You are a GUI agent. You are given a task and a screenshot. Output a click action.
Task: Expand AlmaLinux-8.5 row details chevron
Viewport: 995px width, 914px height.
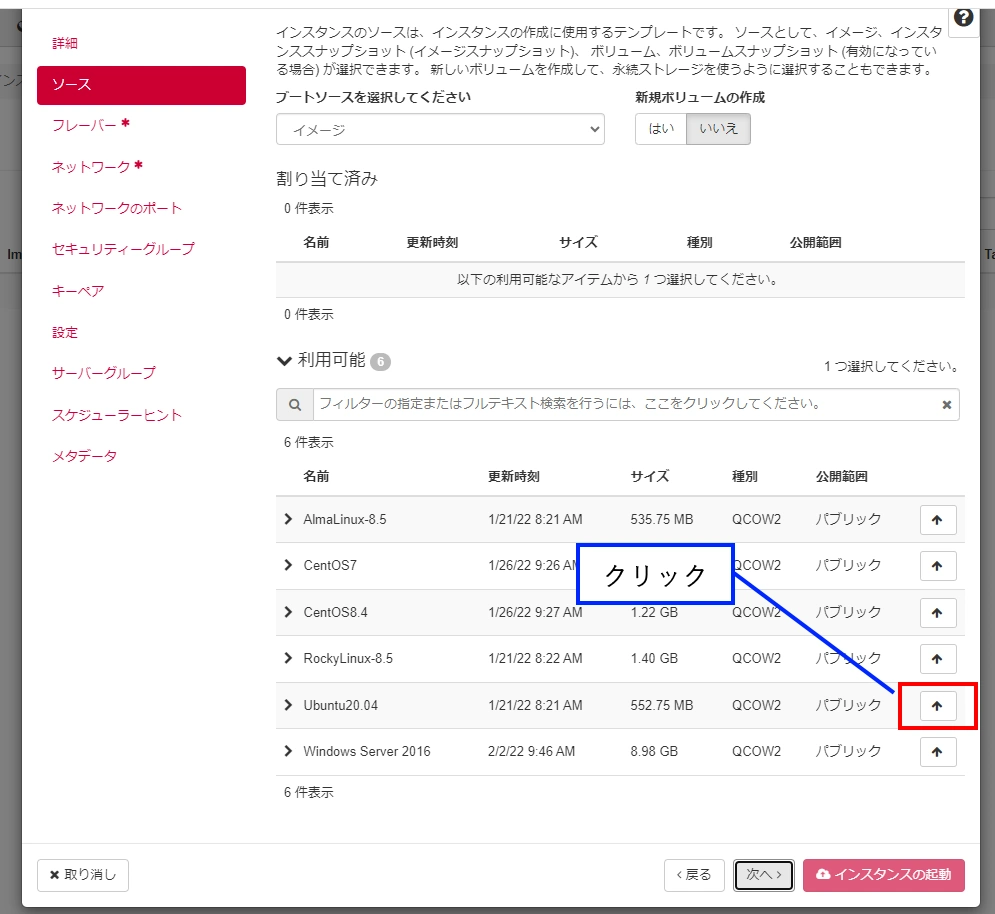[289, 519]
